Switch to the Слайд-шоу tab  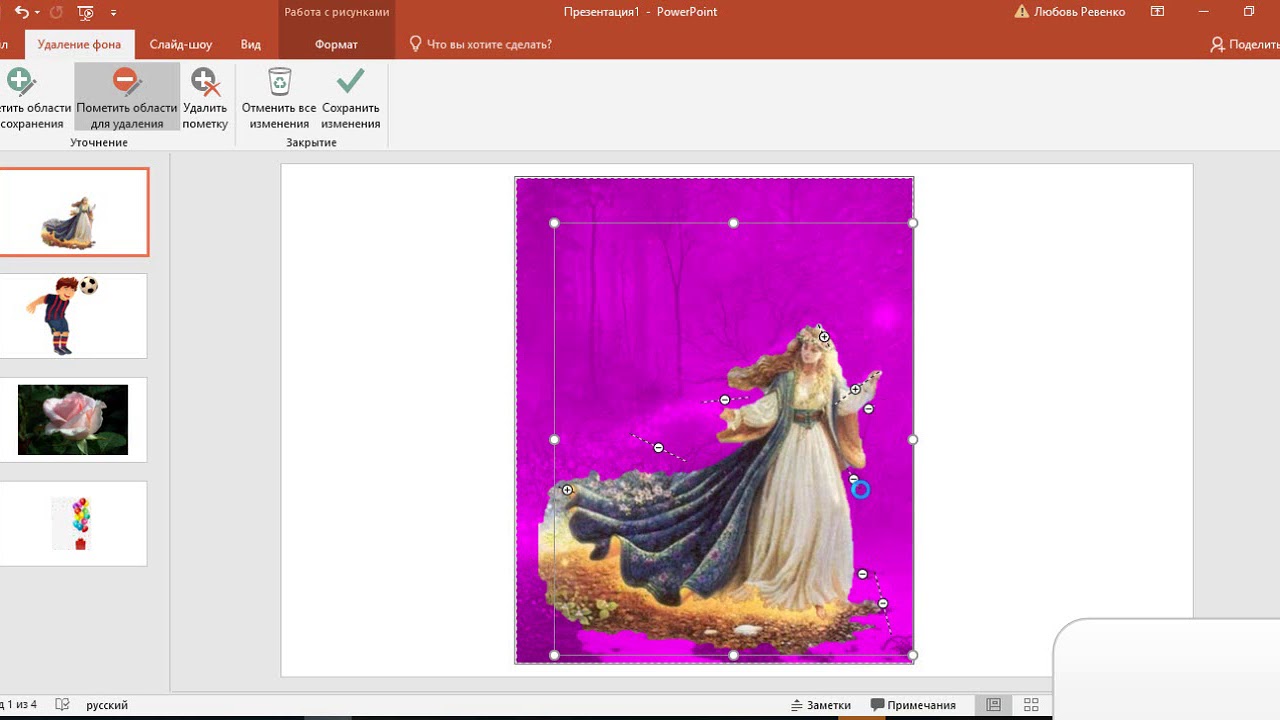(181, 44)
